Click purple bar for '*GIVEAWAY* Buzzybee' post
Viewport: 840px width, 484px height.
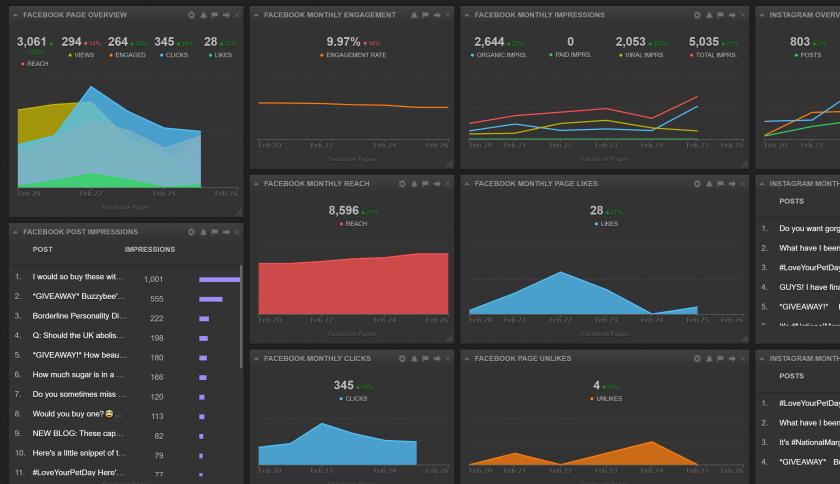[211, 299]
